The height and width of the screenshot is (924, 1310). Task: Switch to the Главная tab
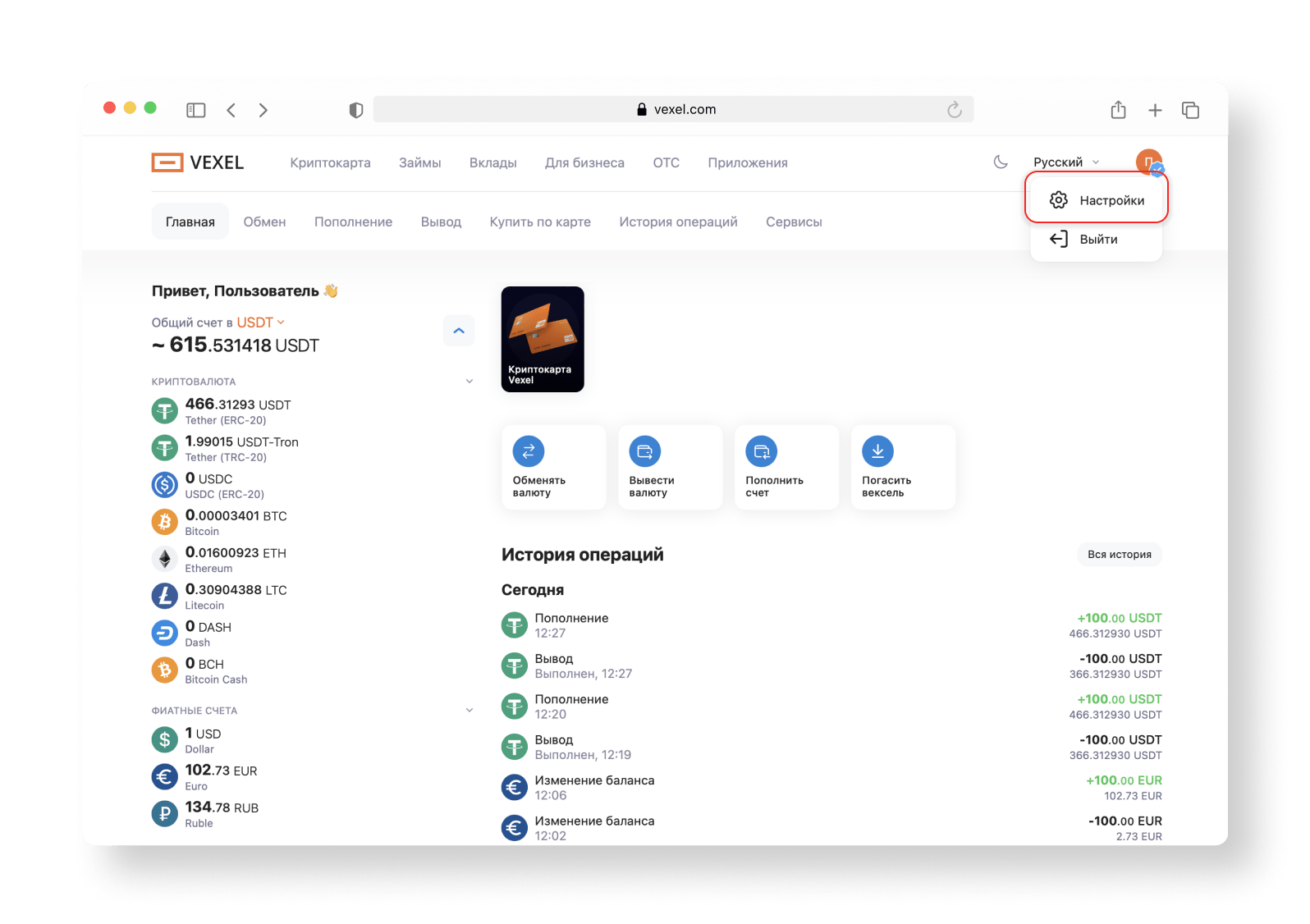click(190, 222)
